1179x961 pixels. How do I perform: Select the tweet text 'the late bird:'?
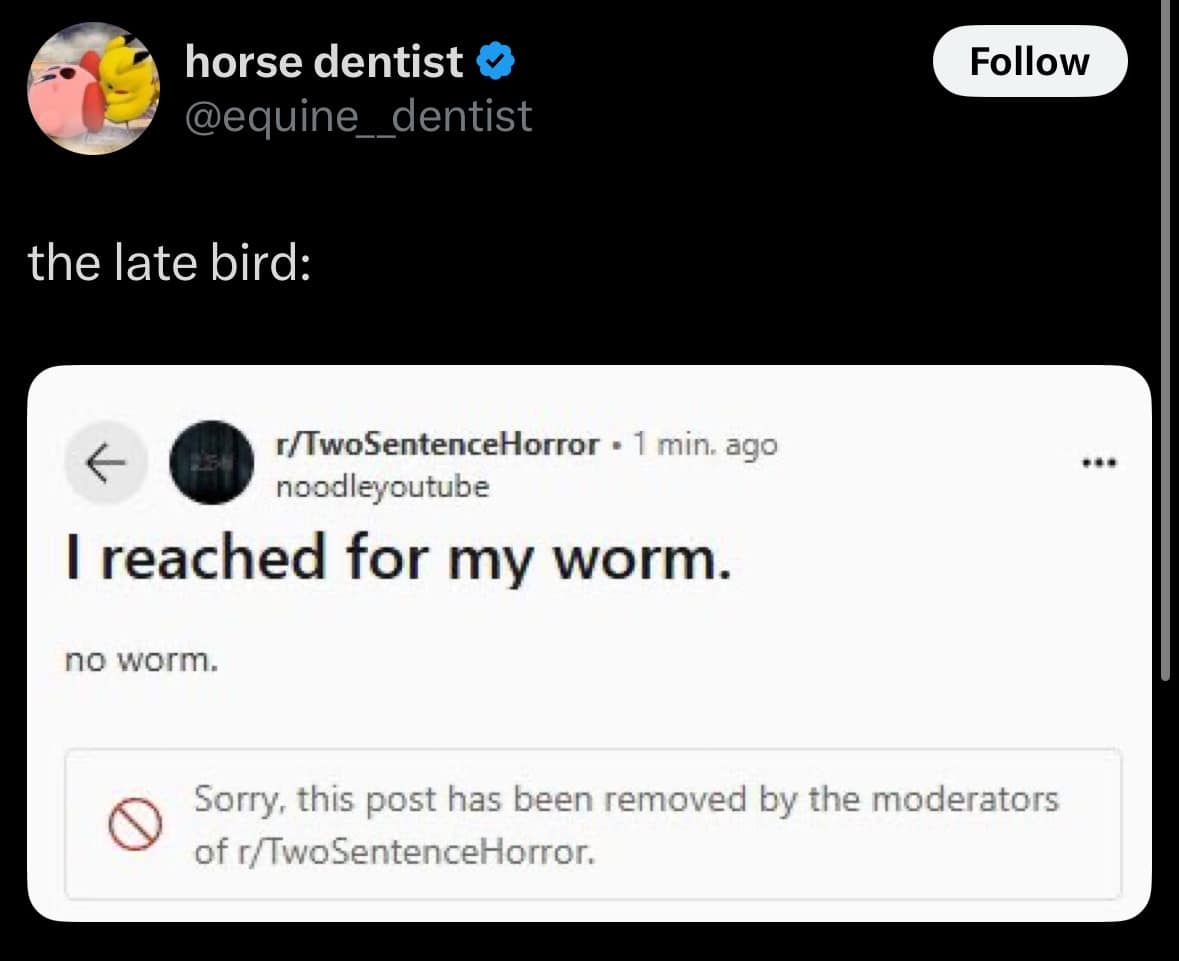169,262
